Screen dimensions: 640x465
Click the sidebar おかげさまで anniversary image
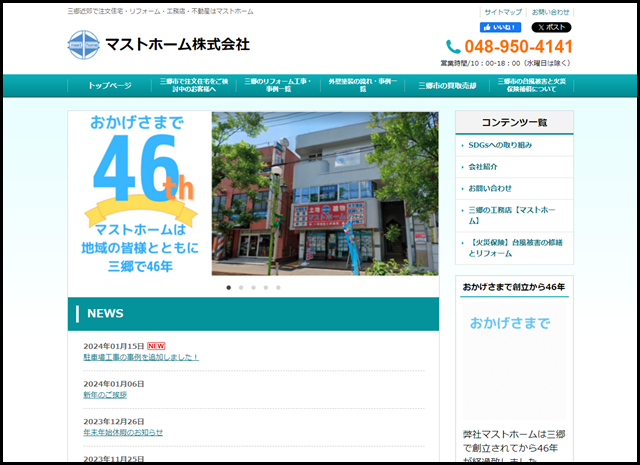click(x=514, y=362)
